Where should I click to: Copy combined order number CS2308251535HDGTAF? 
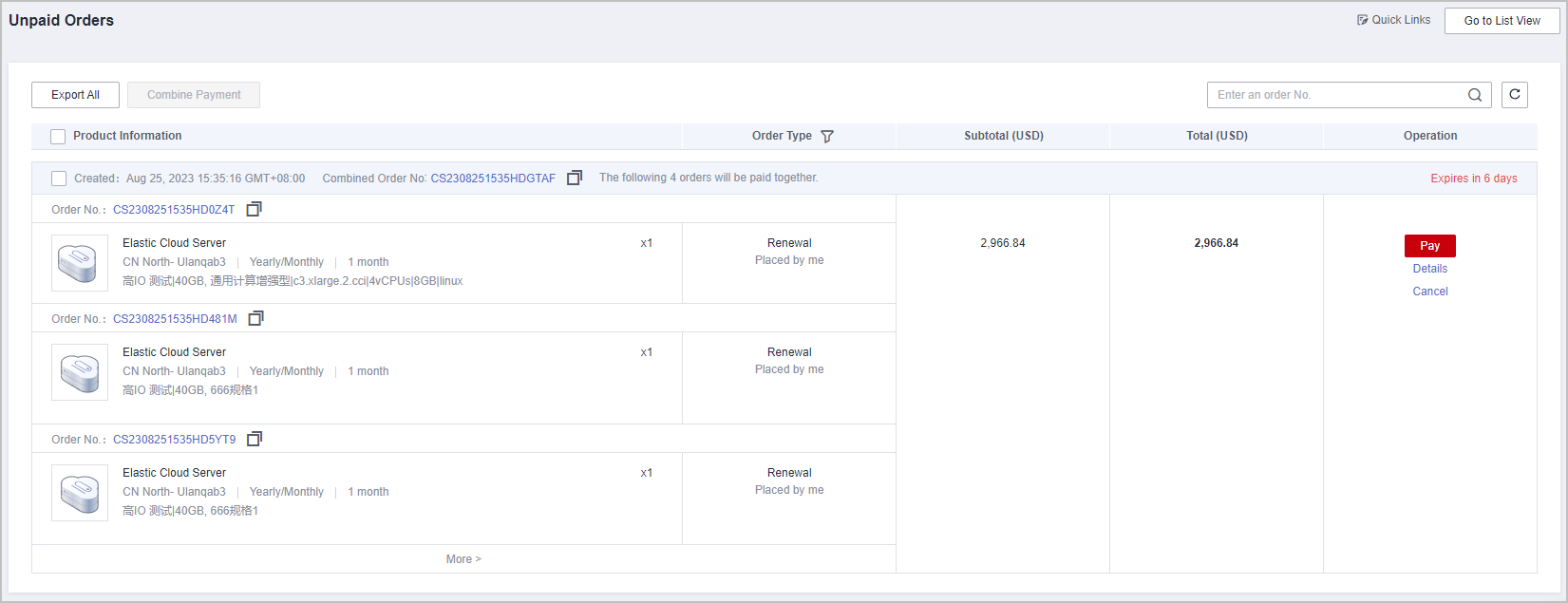click(x=574, y=179)
